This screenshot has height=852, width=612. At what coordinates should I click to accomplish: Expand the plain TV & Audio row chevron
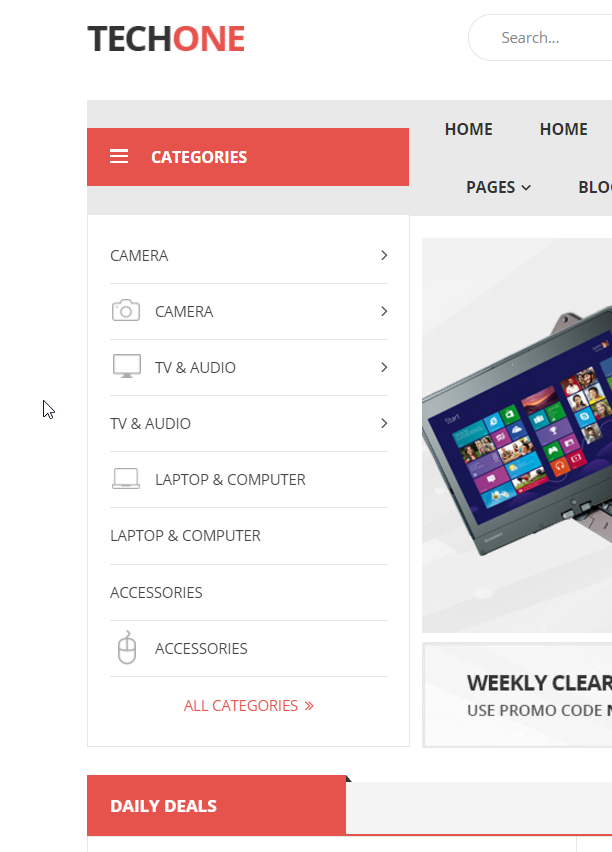384,423
